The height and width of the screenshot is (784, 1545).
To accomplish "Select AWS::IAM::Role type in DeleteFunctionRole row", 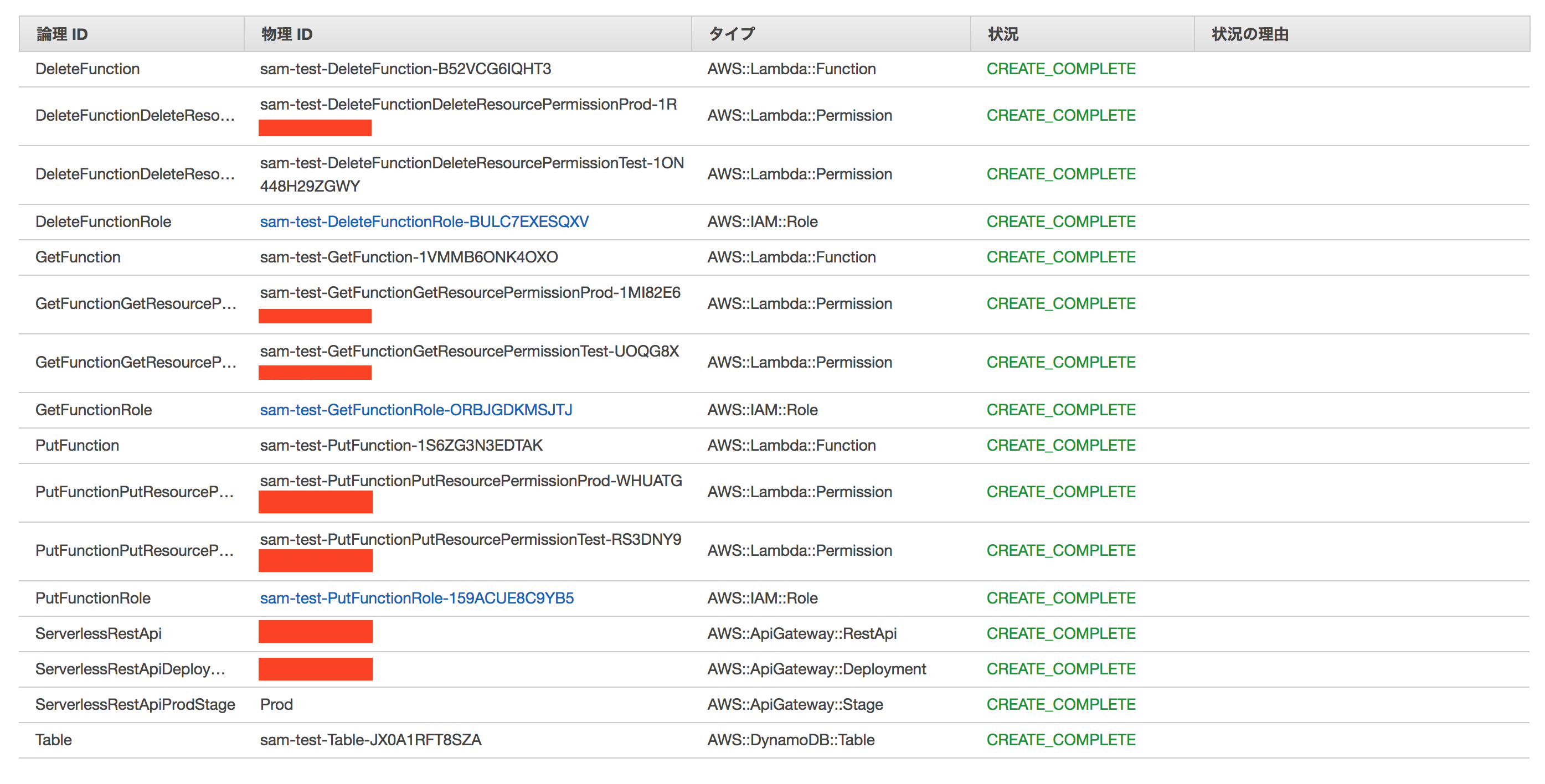I will (x=763, y=222).
